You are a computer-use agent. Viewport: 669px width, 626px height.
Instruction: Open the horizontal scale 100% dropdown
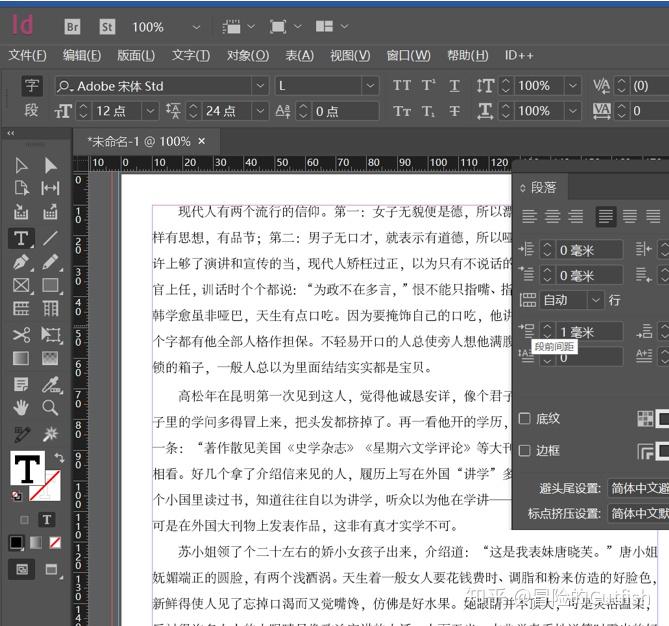(x=573, y=111)
